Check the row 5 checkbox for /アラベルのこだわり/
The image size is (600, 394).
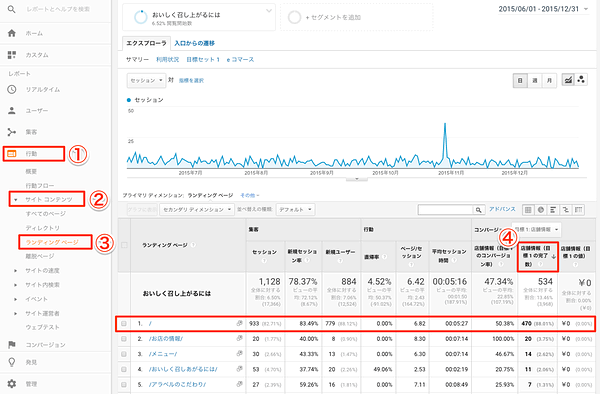(x=124, y=384)
